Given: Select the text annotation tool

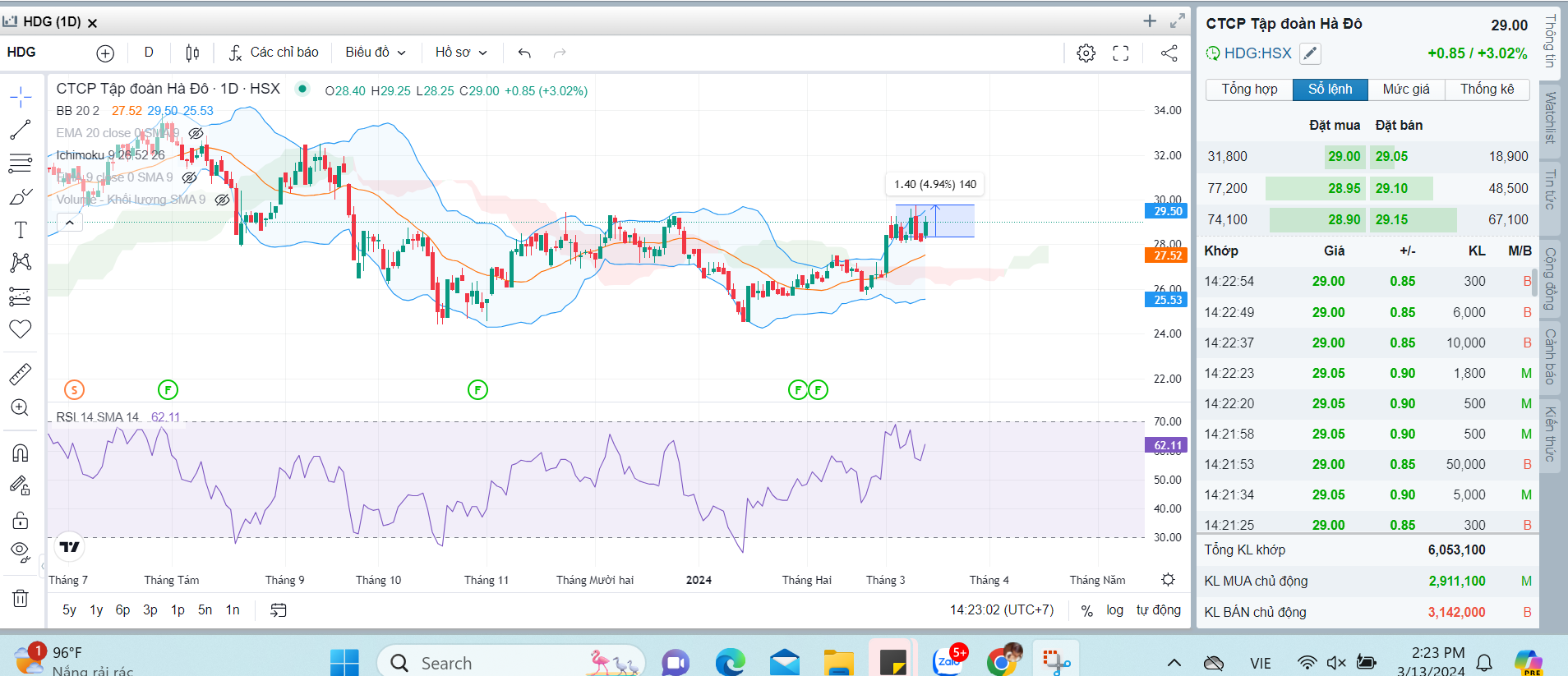Looking at the screenshot, I should coord(21,230).
